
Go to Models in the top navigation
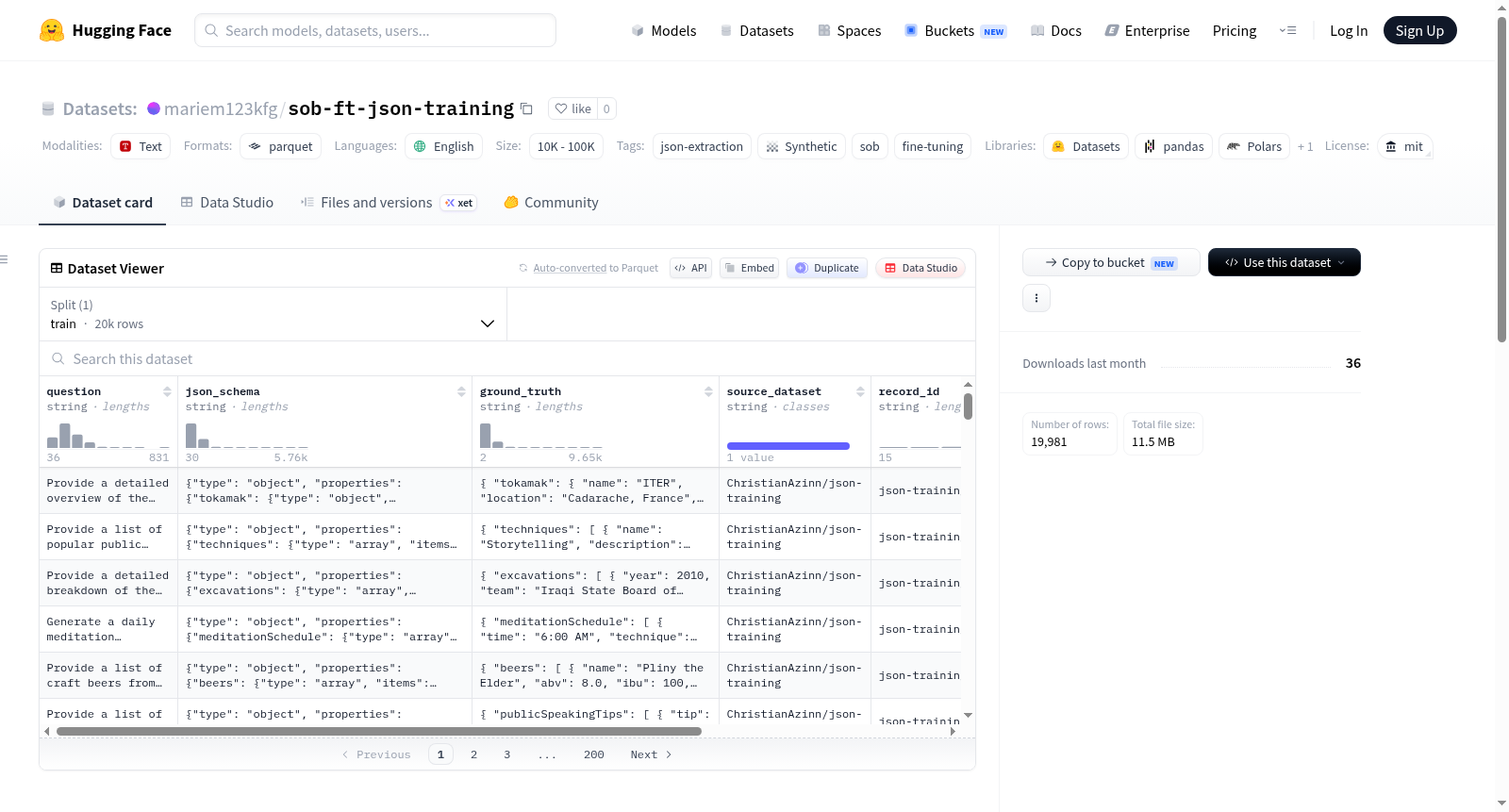664,30
